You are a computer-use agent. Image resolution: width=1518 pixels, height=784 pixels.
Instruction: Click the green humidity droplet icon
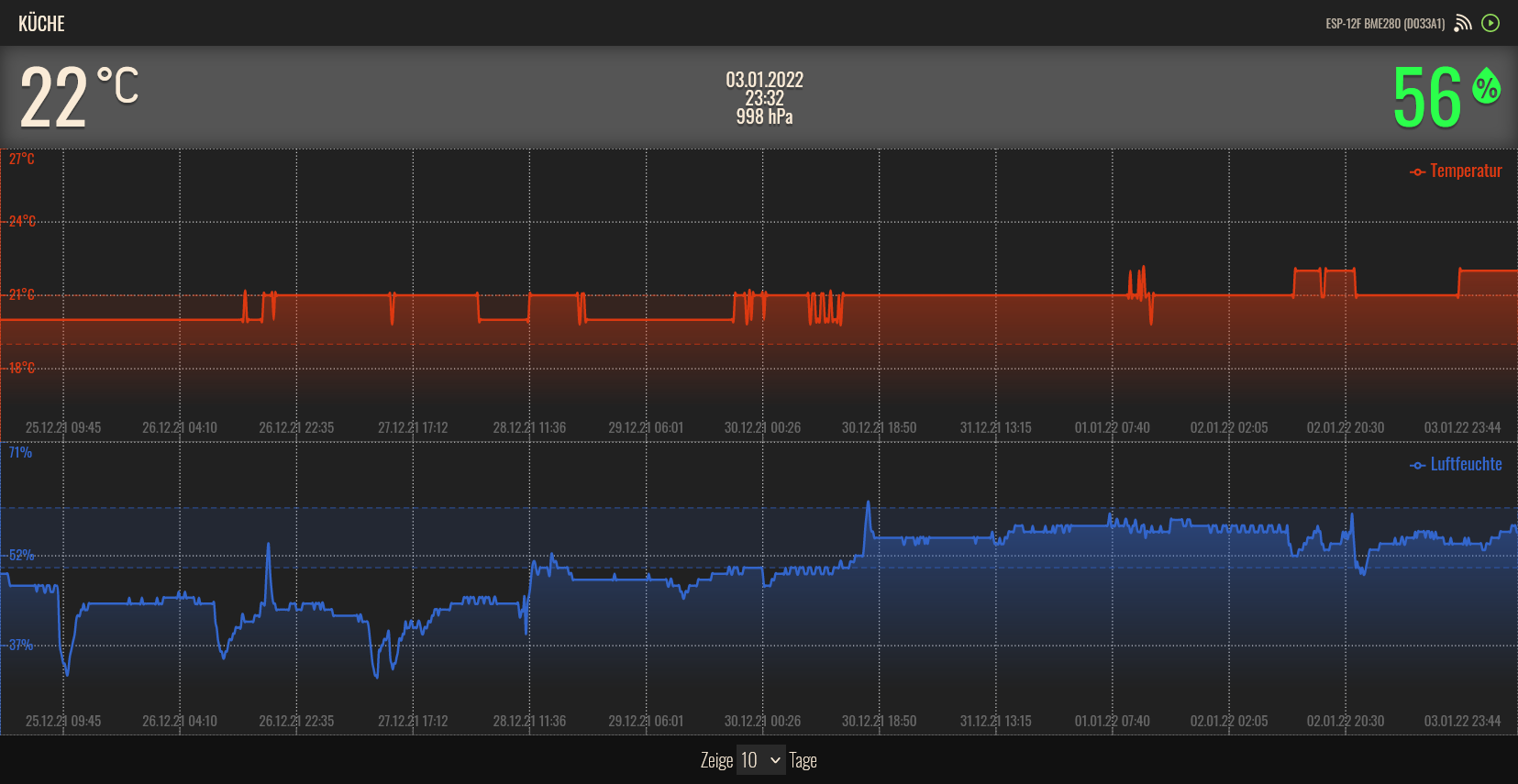1486,86
